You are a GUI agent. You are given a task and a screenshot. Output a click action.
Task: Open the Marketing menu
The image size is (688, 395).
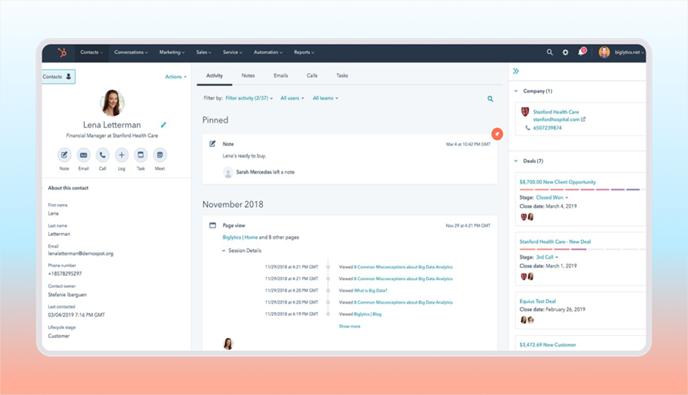point(172,52)
